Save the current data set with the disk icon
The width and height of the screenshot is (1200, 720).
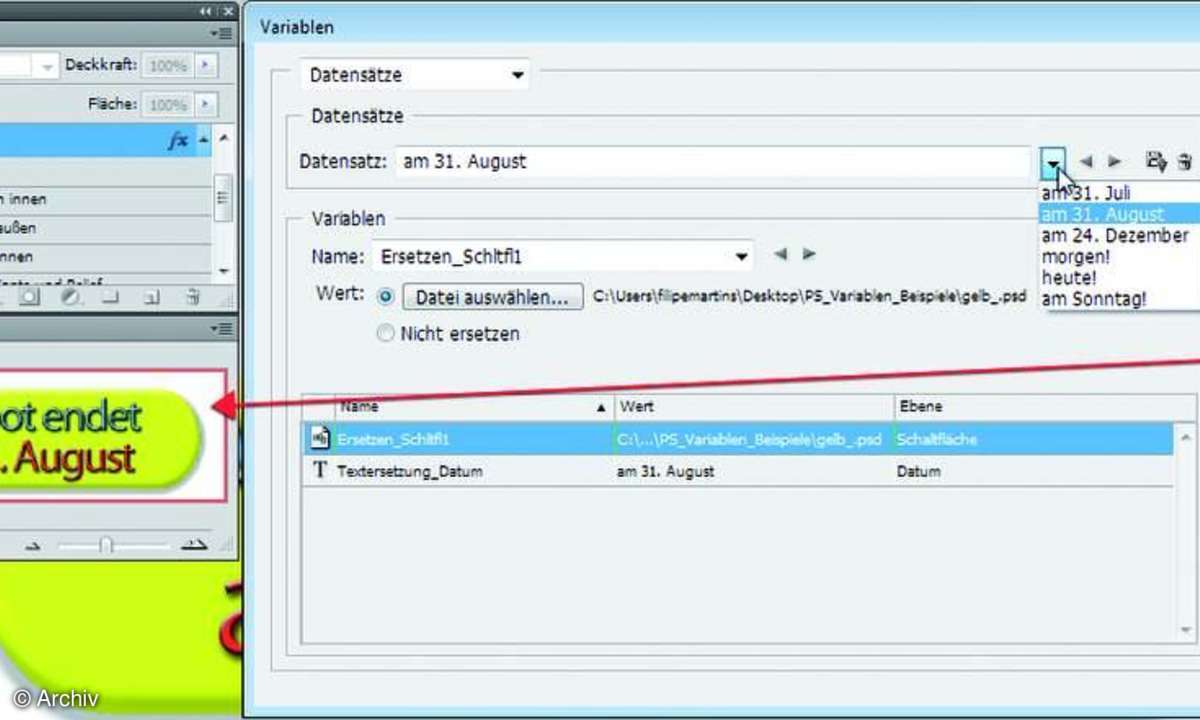coord(1156,161)
